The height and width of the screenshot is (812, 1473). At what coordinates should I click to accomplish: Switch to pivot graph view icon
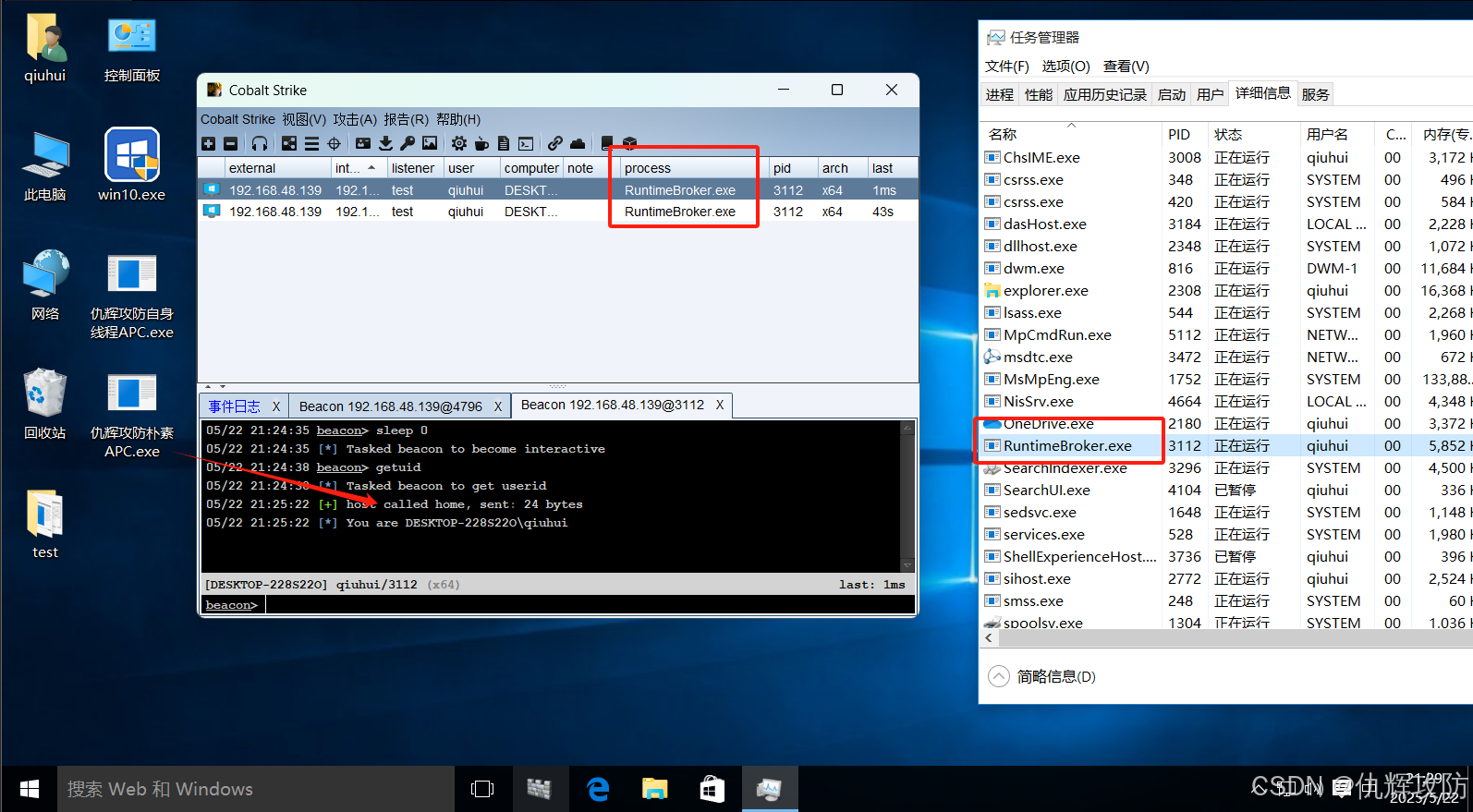[x=289, y=143]
